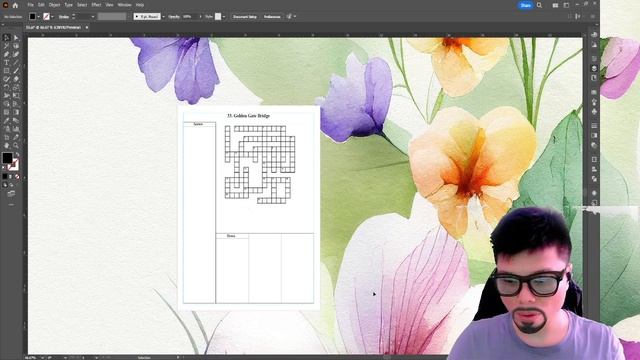Pick the Symbol Sprayer tool
640x360 pixels.
[x=7, y=129]
